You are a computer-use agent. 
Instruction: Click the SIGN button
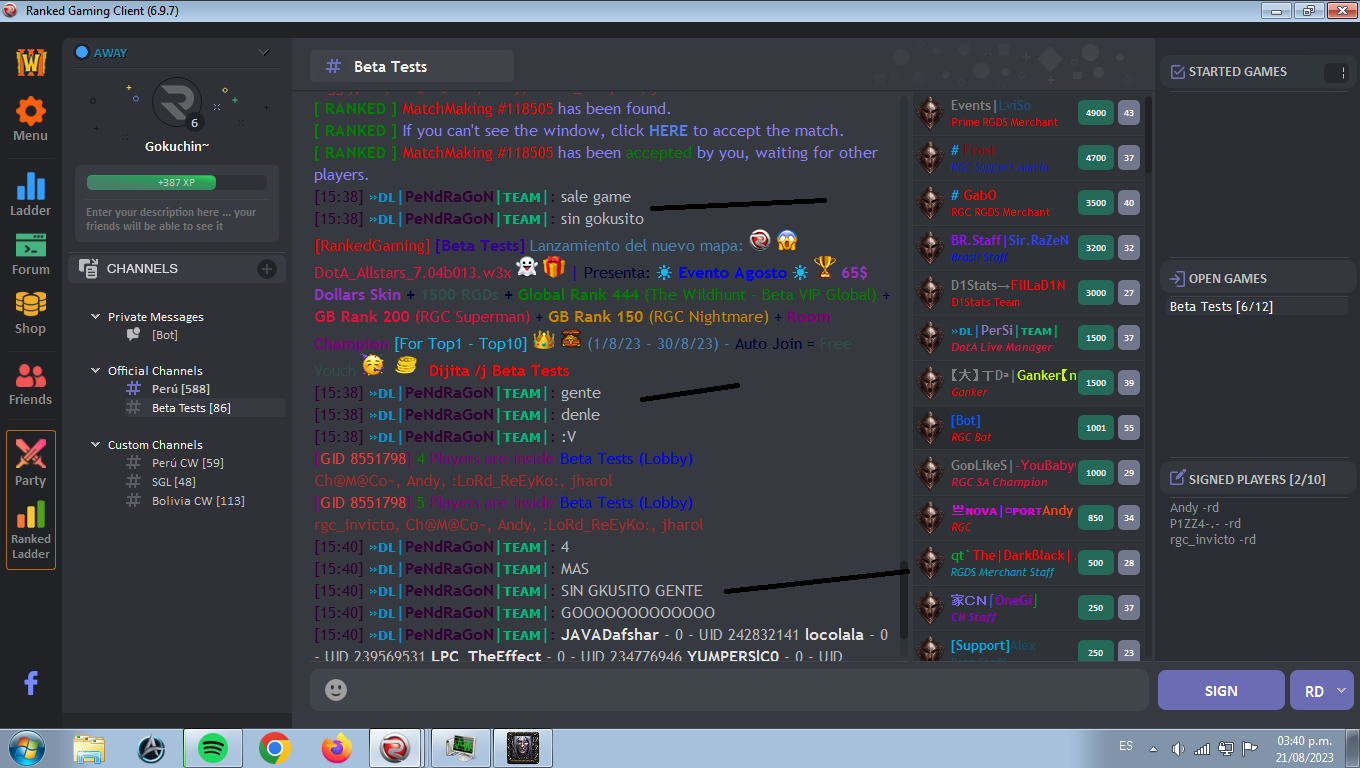point(1221,690)
